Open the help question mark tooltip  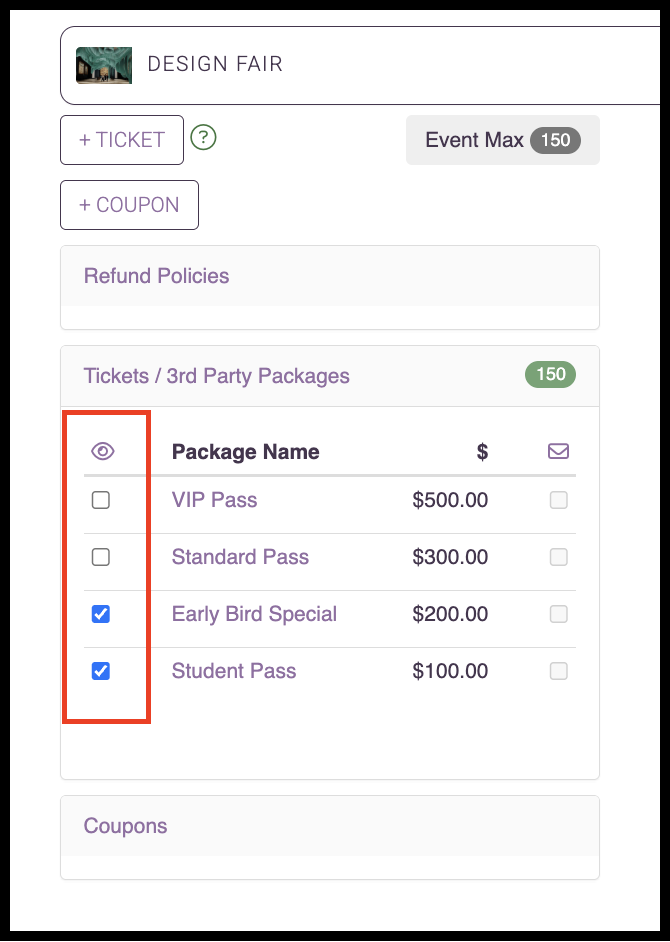coord(202,138)
